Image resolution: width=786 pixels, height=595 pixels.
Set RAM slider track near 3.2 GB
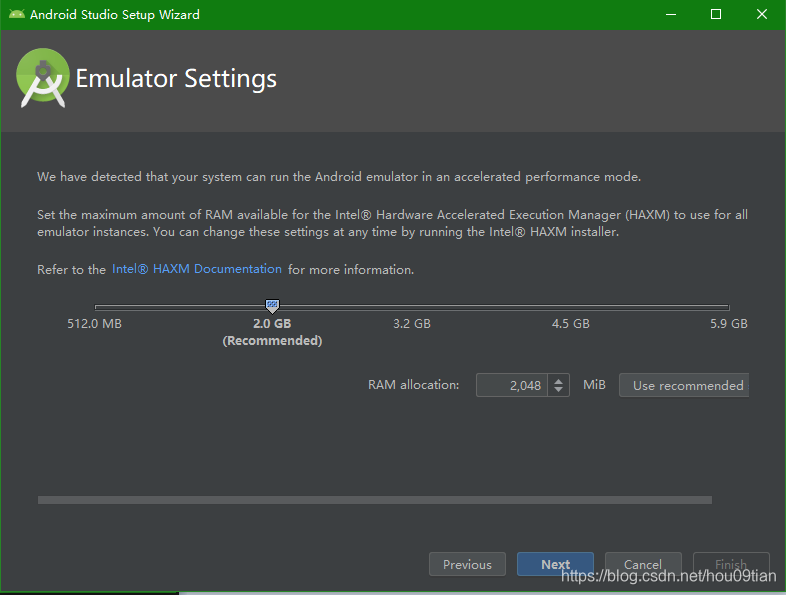(412, 307)
